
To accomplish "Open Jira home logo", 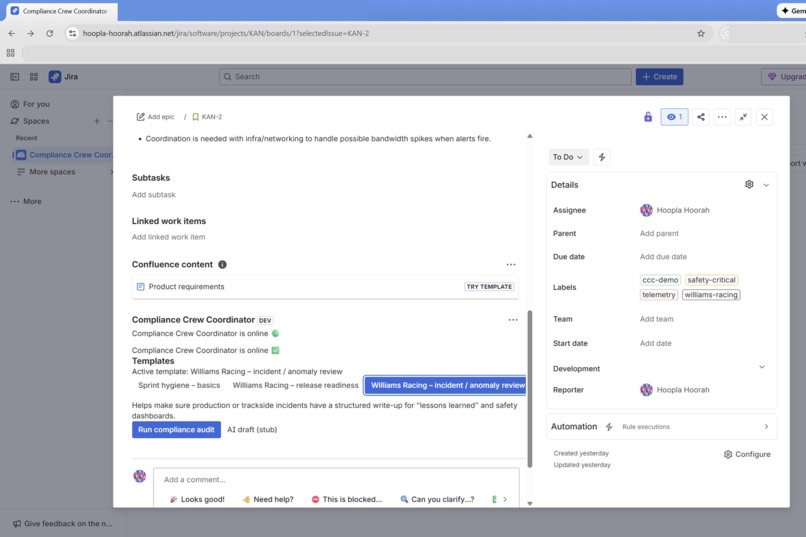I will tap(63, 77).
